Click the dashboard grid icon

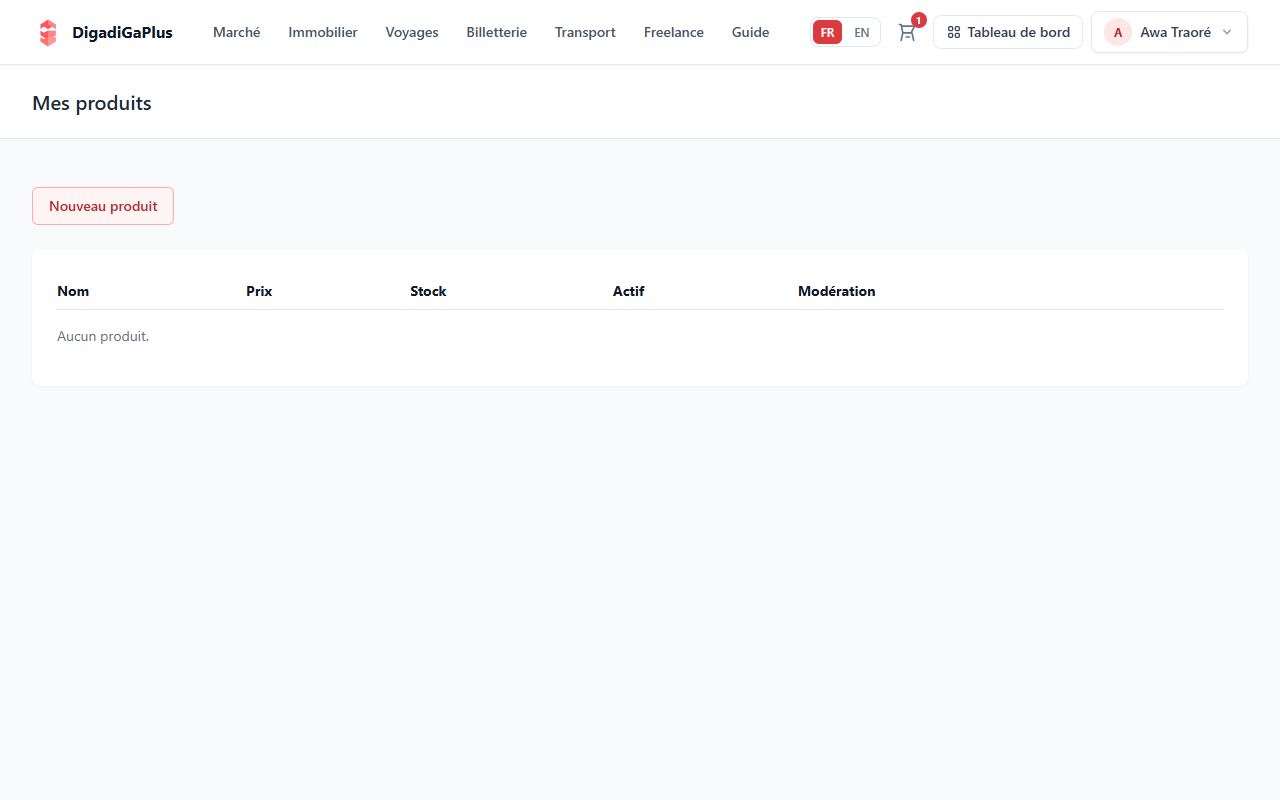click(x=954, y=32)
